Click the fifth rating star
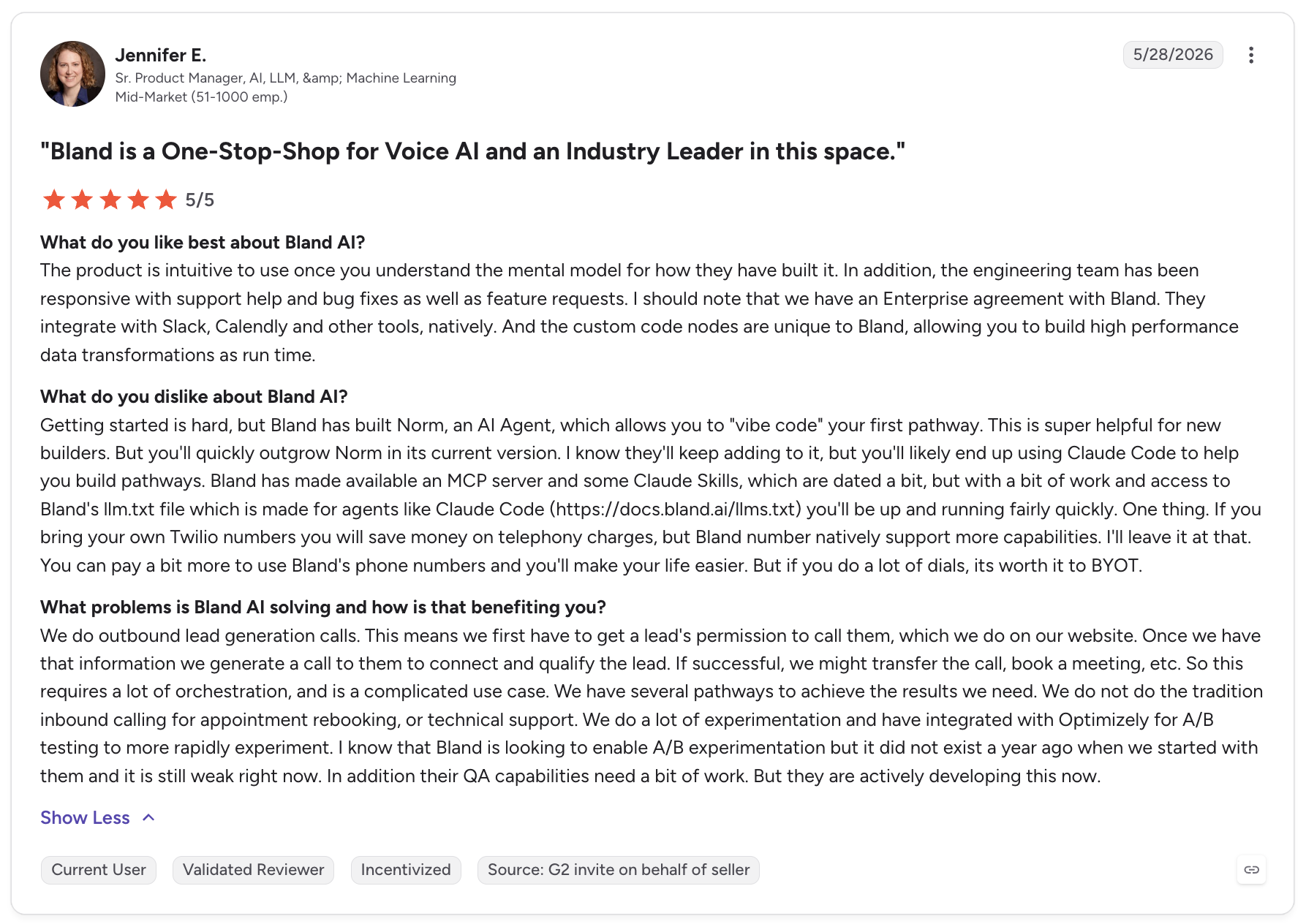This screenshot has height=924, width=1306. click(166, 199)
